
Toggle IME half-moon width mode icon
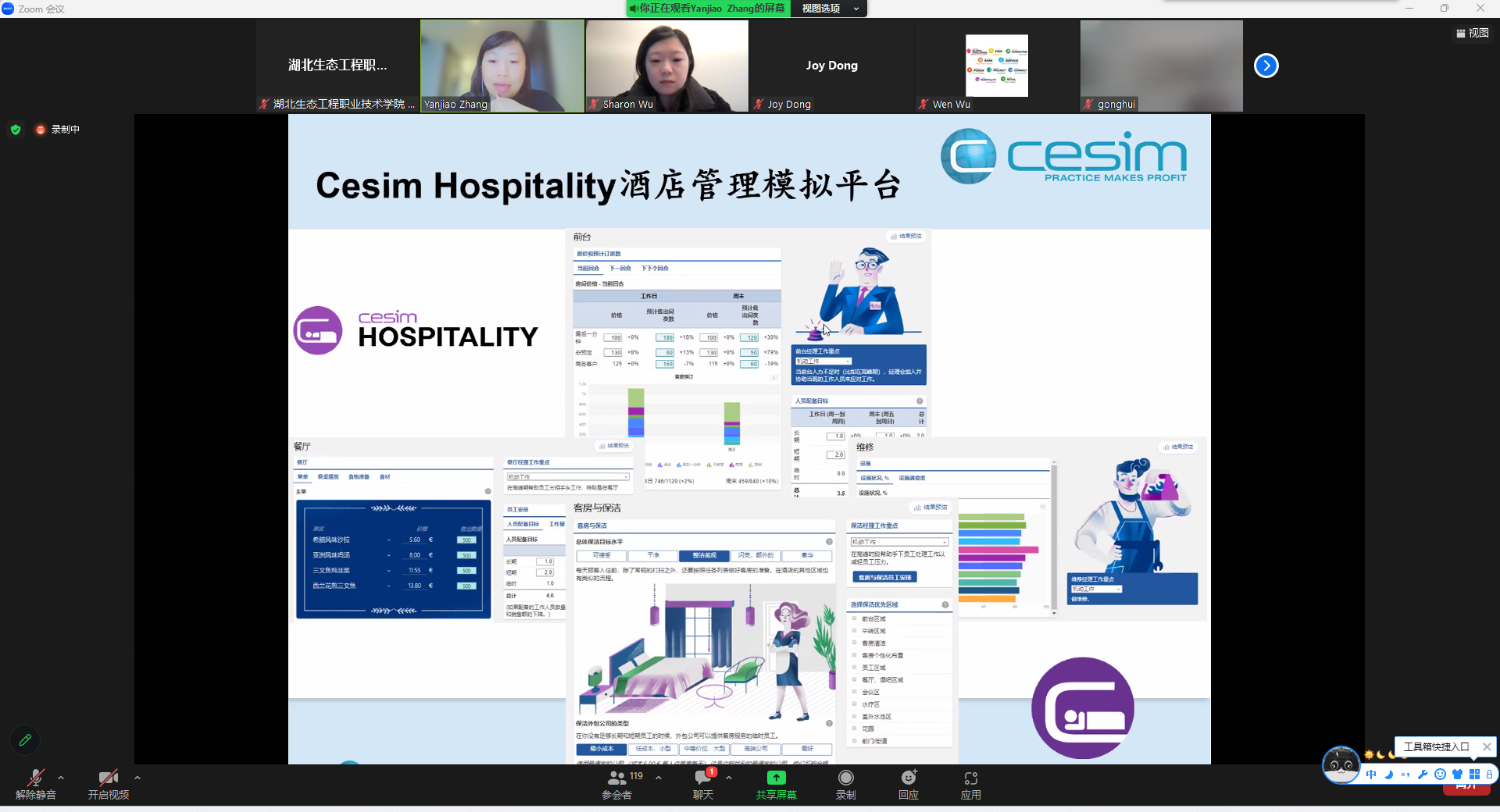click(1388, 775)
